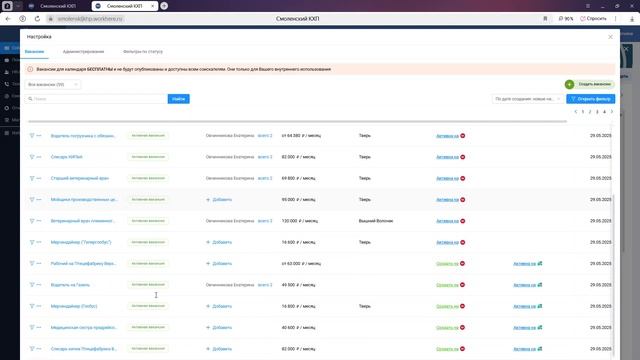
Task: Go to next page with right chevron
Action: click(612, 111)
